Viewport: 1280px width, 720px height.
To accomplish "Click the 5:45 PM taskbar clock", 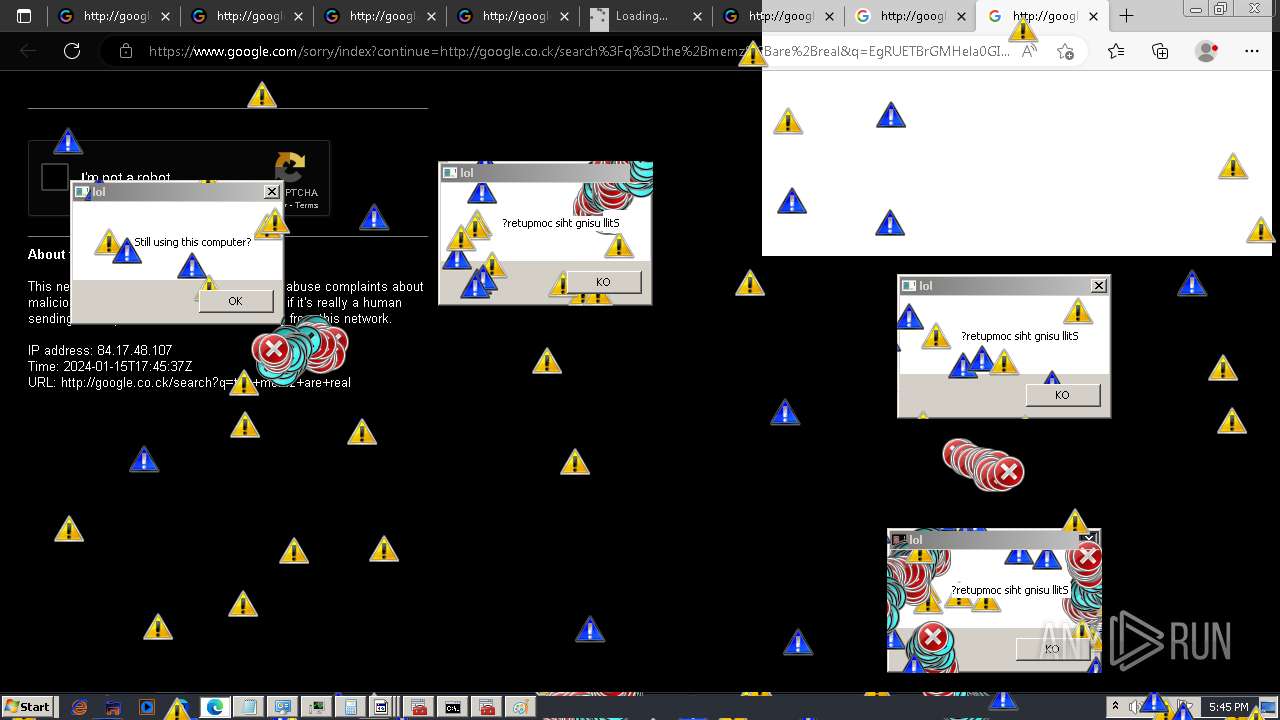I will [x=1228, y=707].
